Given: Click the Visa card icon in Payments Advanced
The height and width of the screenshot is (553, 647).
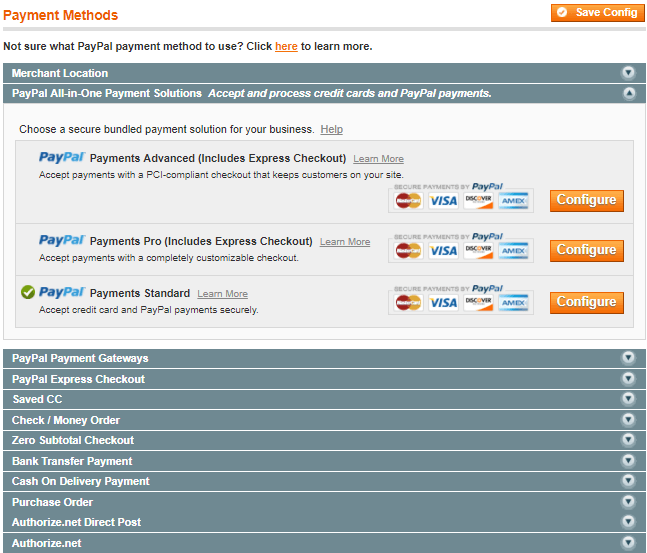Looking at the screenshot, I should coord(443,201).
